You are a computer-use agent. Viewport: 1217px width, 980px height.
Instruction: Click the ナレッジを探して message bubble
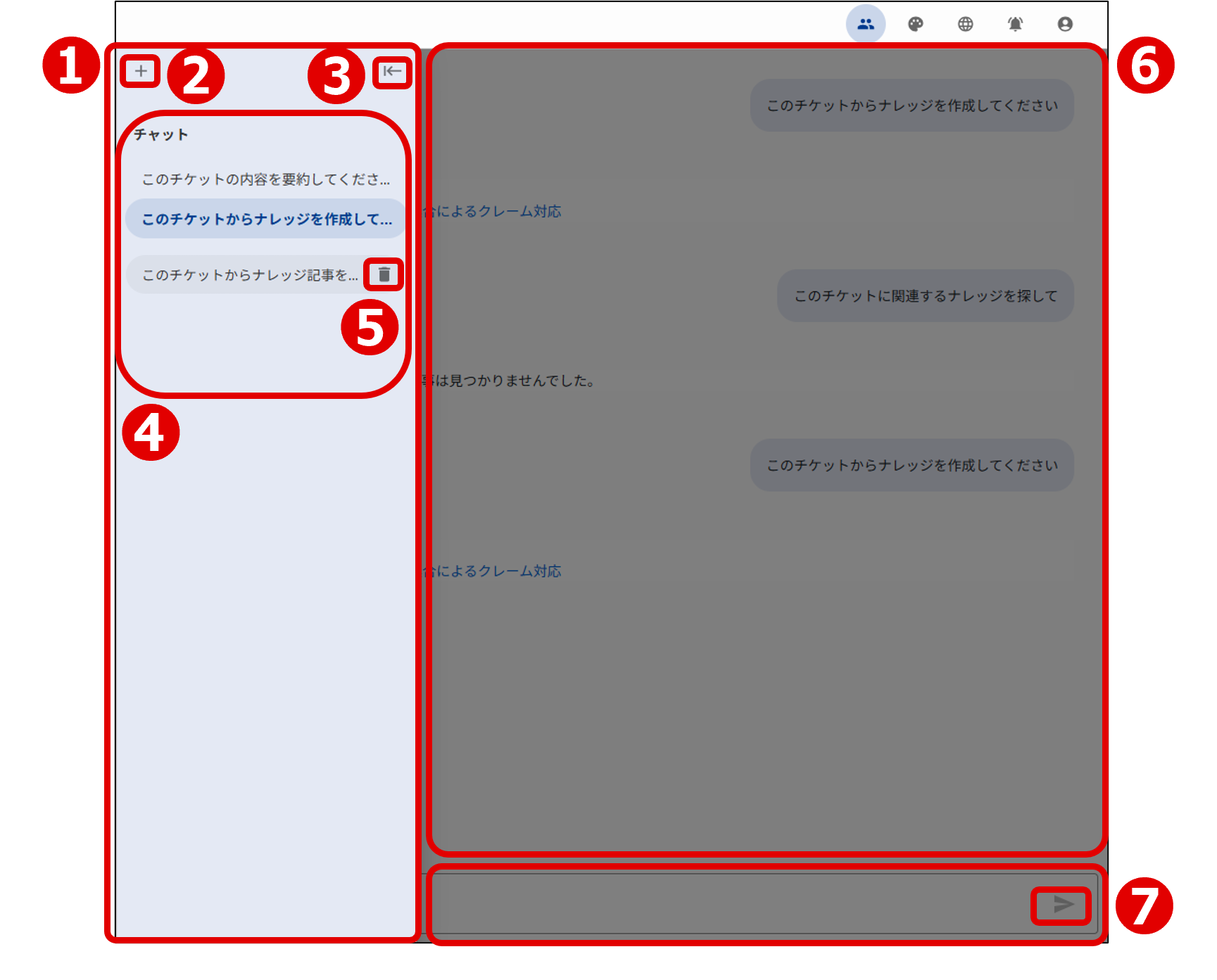tap(924, 296)
